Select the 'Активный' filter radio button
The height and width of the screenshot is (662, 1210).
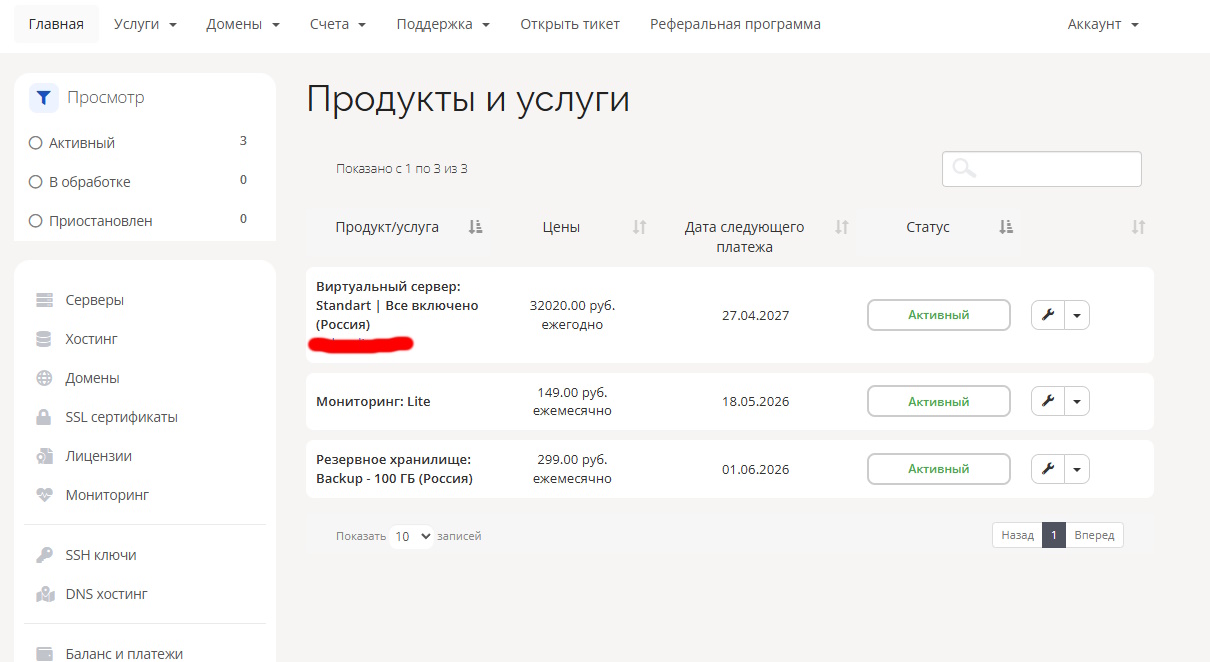click(36, 143)
